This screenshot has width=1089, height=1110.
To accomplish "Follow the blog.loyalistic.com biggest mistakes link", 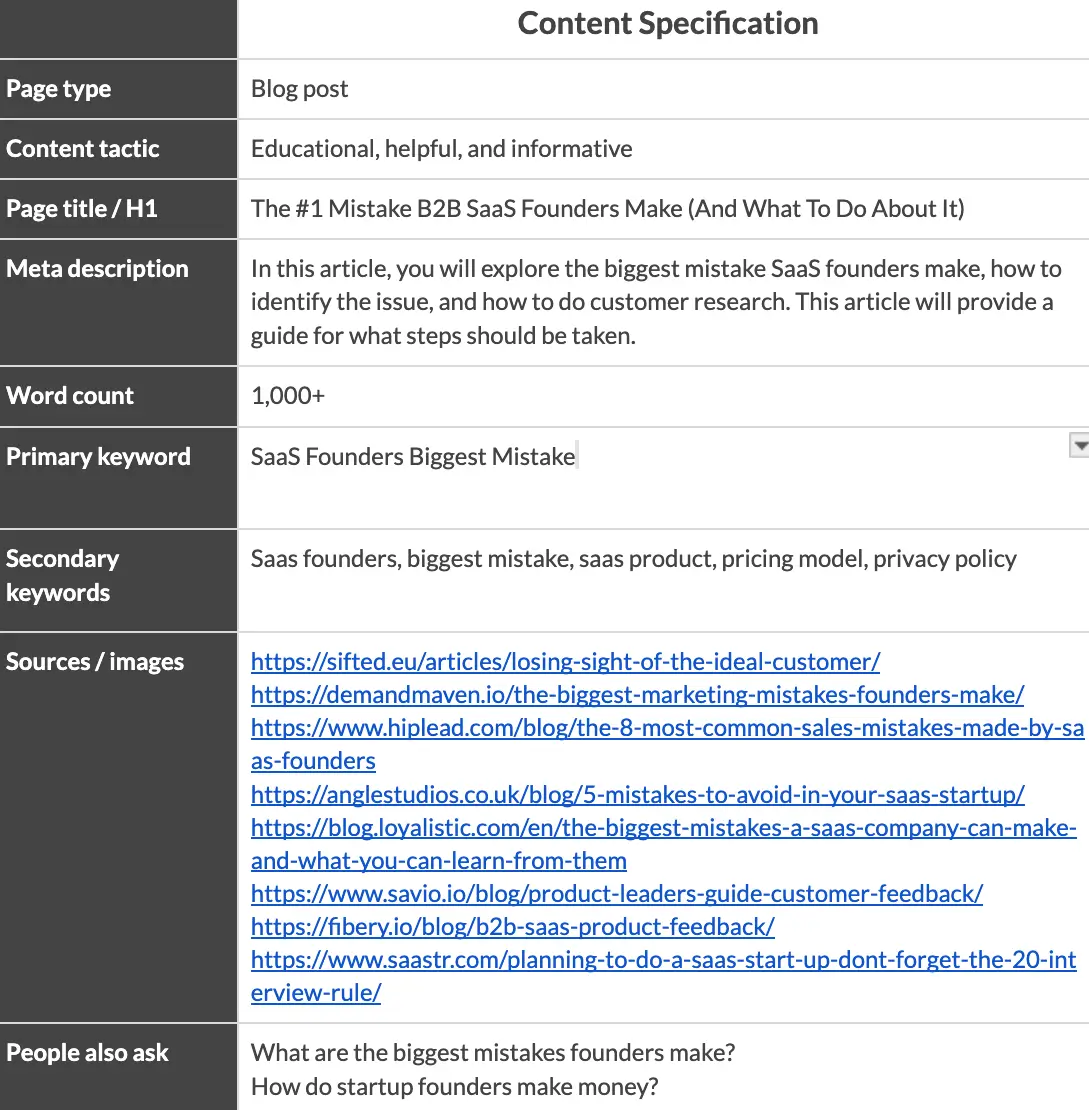I will tap(663, 828).
